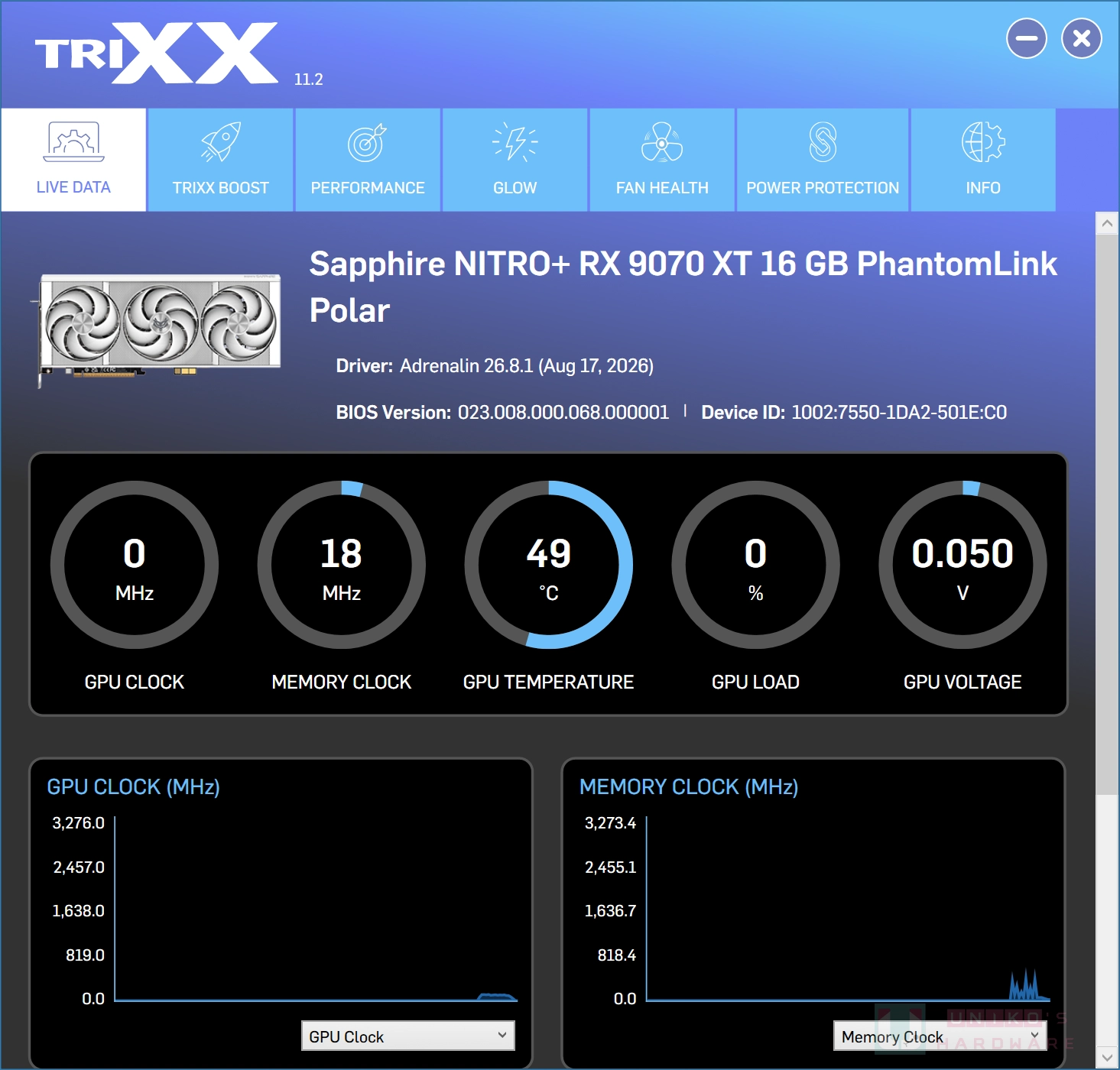The image size is (1120, 1070).
Task: Select the Power Protection icon
Action: coord(823,142)
